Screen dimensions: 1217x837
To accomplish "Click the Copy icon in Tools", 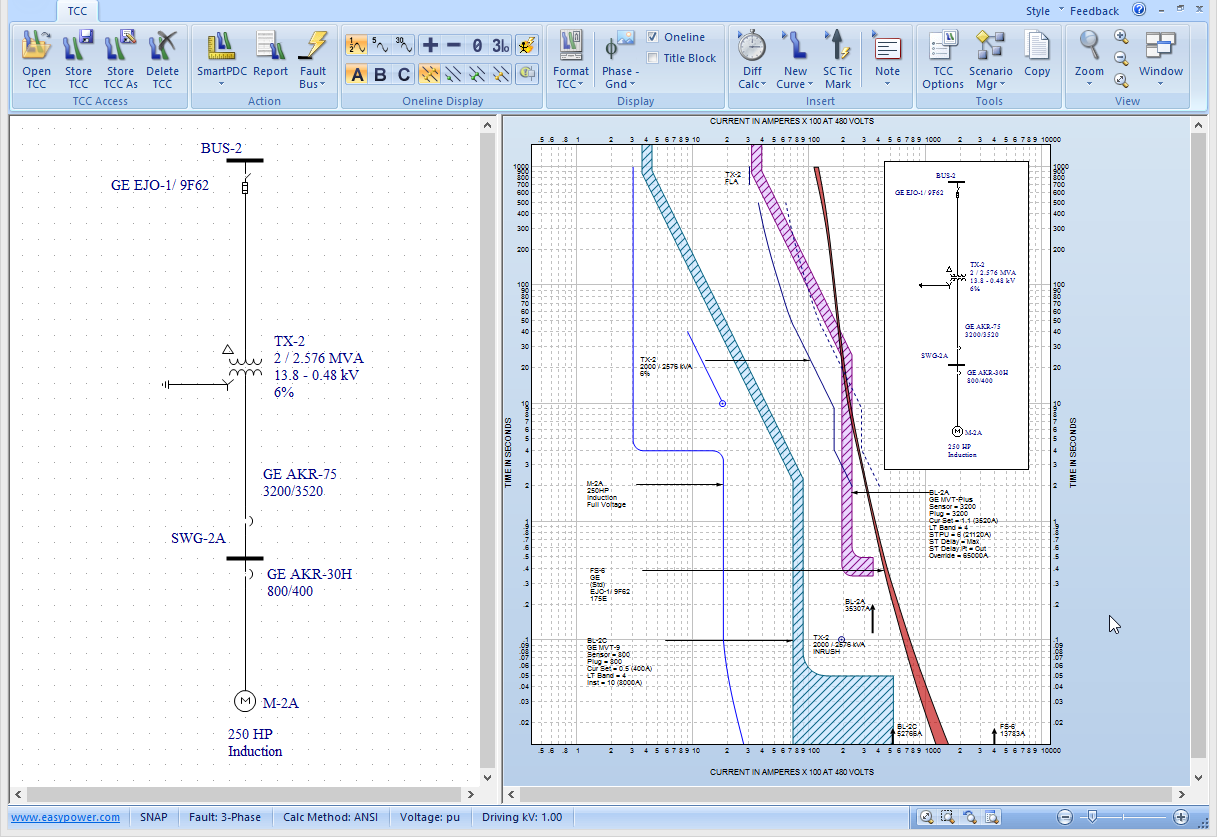I will 1037,59.
